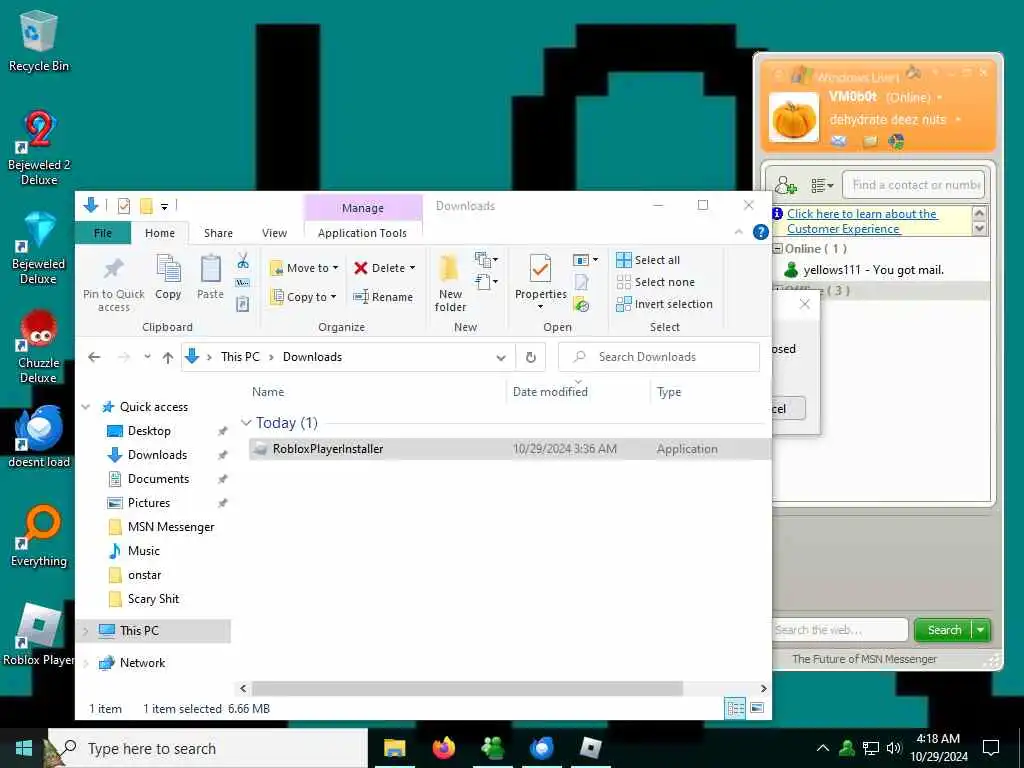Switch to the View ribbon tab
Image resolution: width=1024 pixels, height=768 pixels.
point(274,233)
